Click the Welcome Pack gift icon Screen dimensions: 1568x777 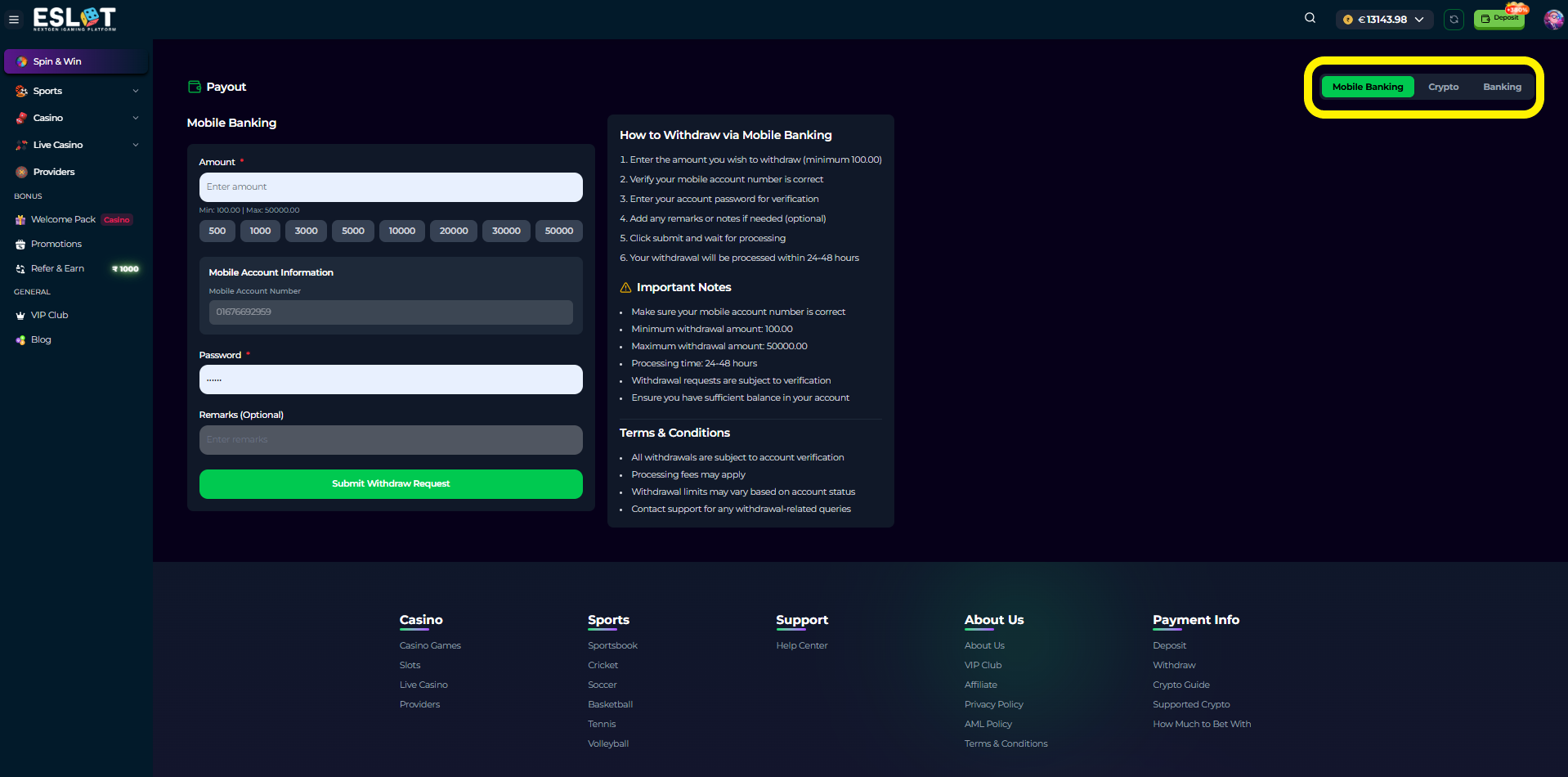point(20,219)
